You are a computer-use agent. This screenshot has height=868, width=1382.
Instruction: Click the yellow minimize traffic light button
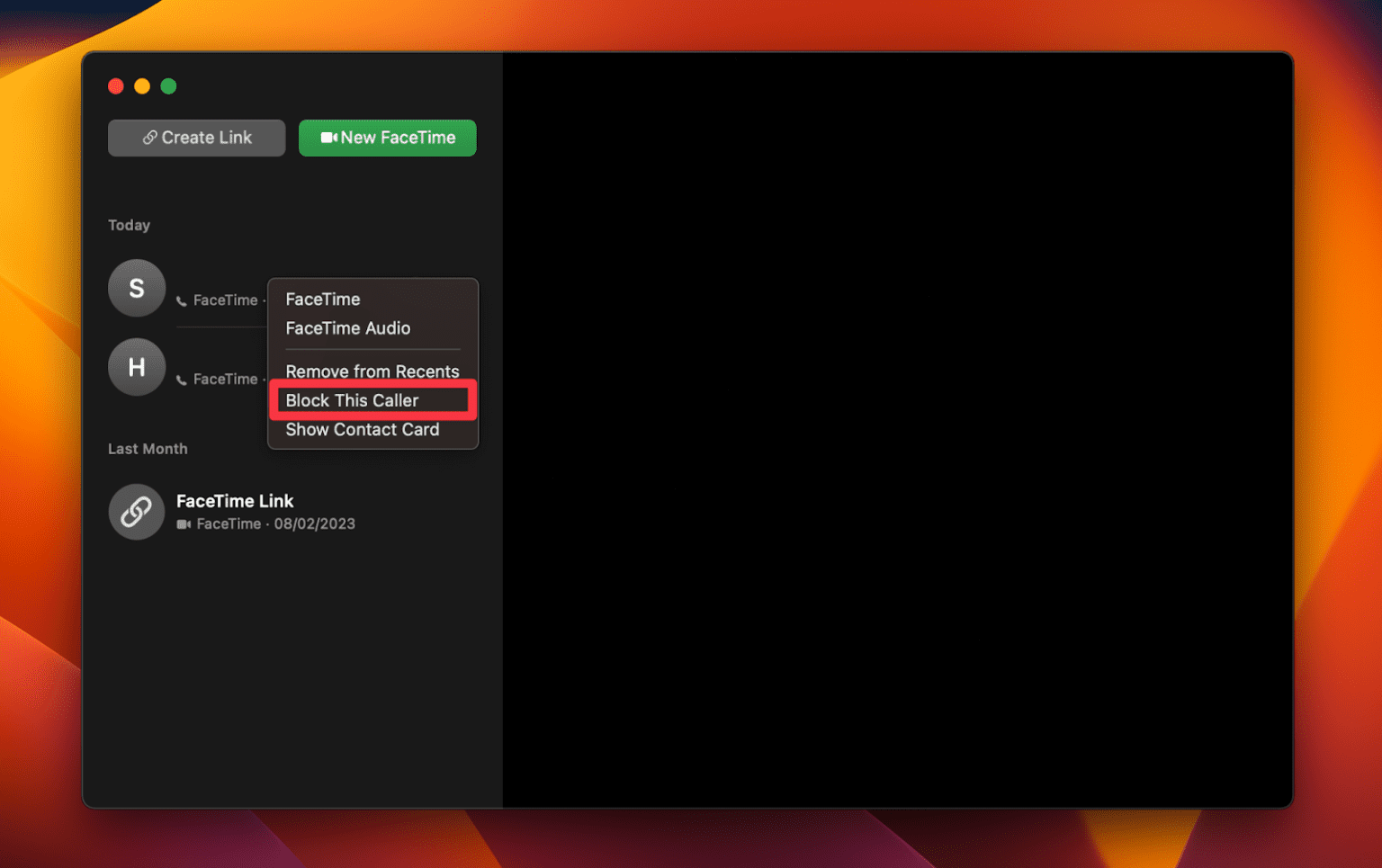tap(142, 86)
